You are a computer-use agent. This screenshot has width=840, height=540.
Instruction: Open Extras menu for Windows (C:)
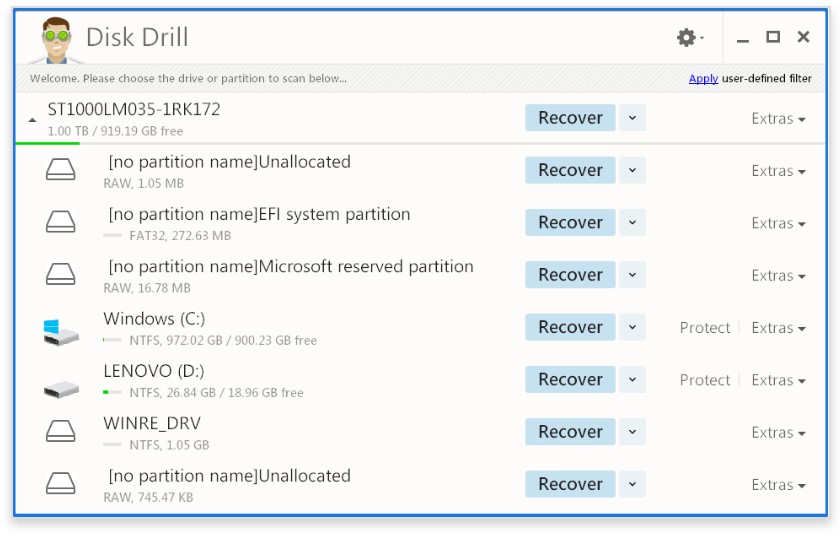(778, 328)
